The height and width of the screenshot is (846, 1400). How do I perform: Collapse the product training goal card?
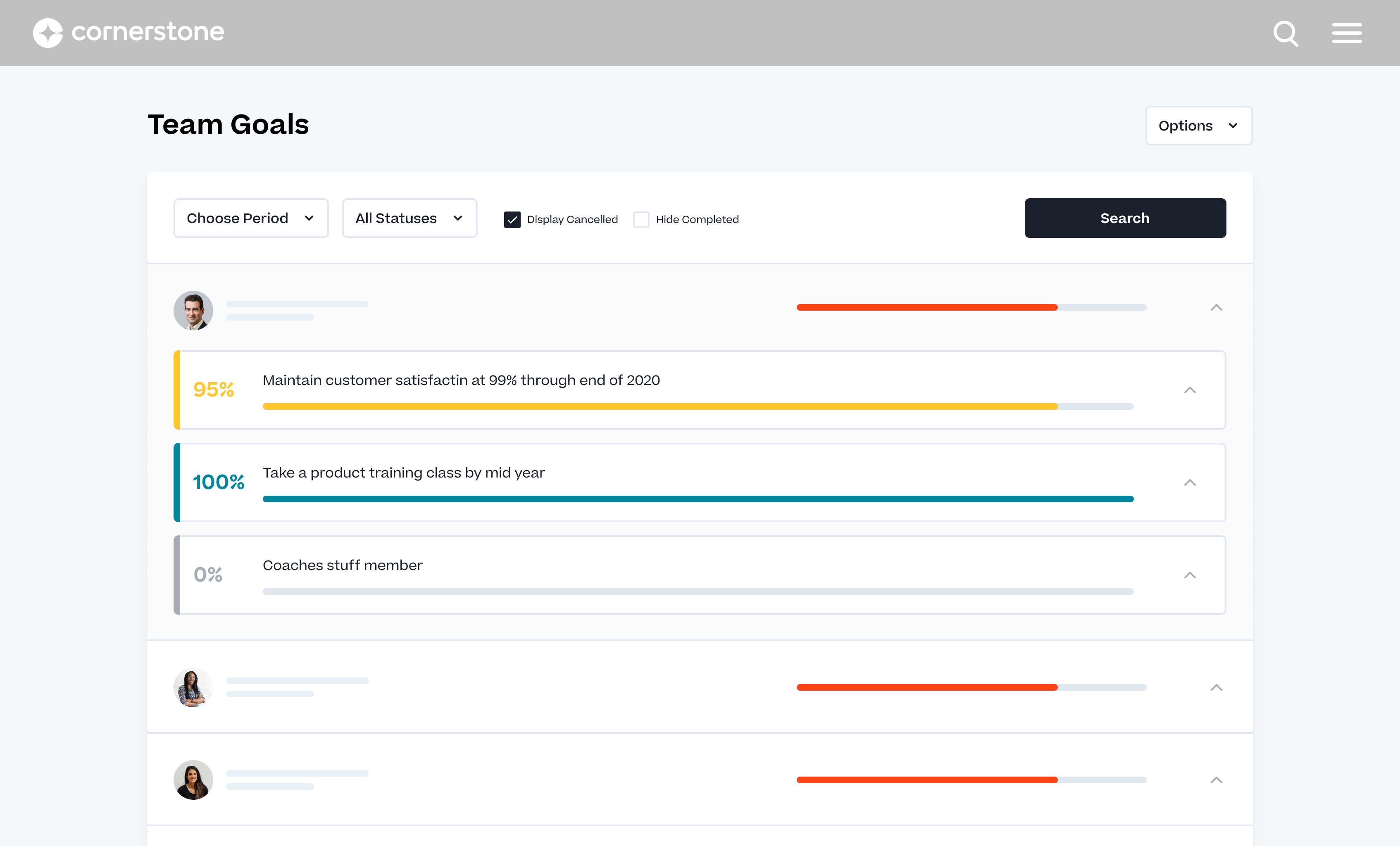pyautogui.click(x=1190, y=482)
